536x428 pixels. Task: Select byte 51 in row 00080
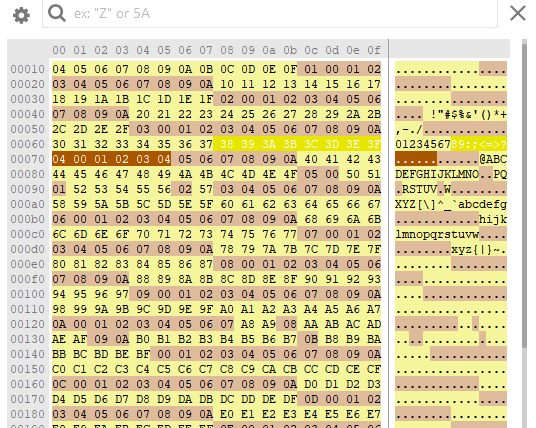tap(374, 174)
